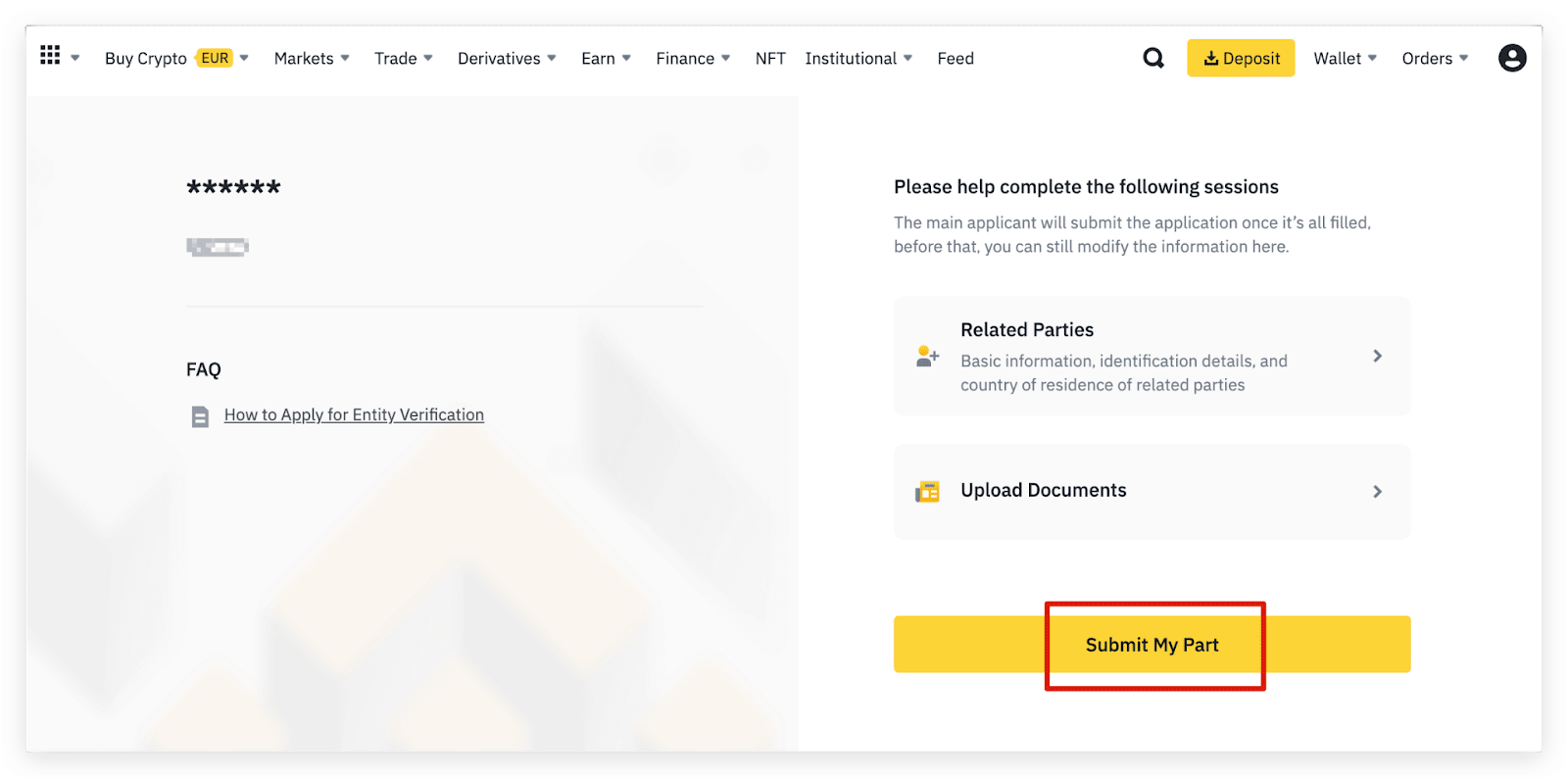Click the Upload Documents folder icon

[x=927, y=492]
